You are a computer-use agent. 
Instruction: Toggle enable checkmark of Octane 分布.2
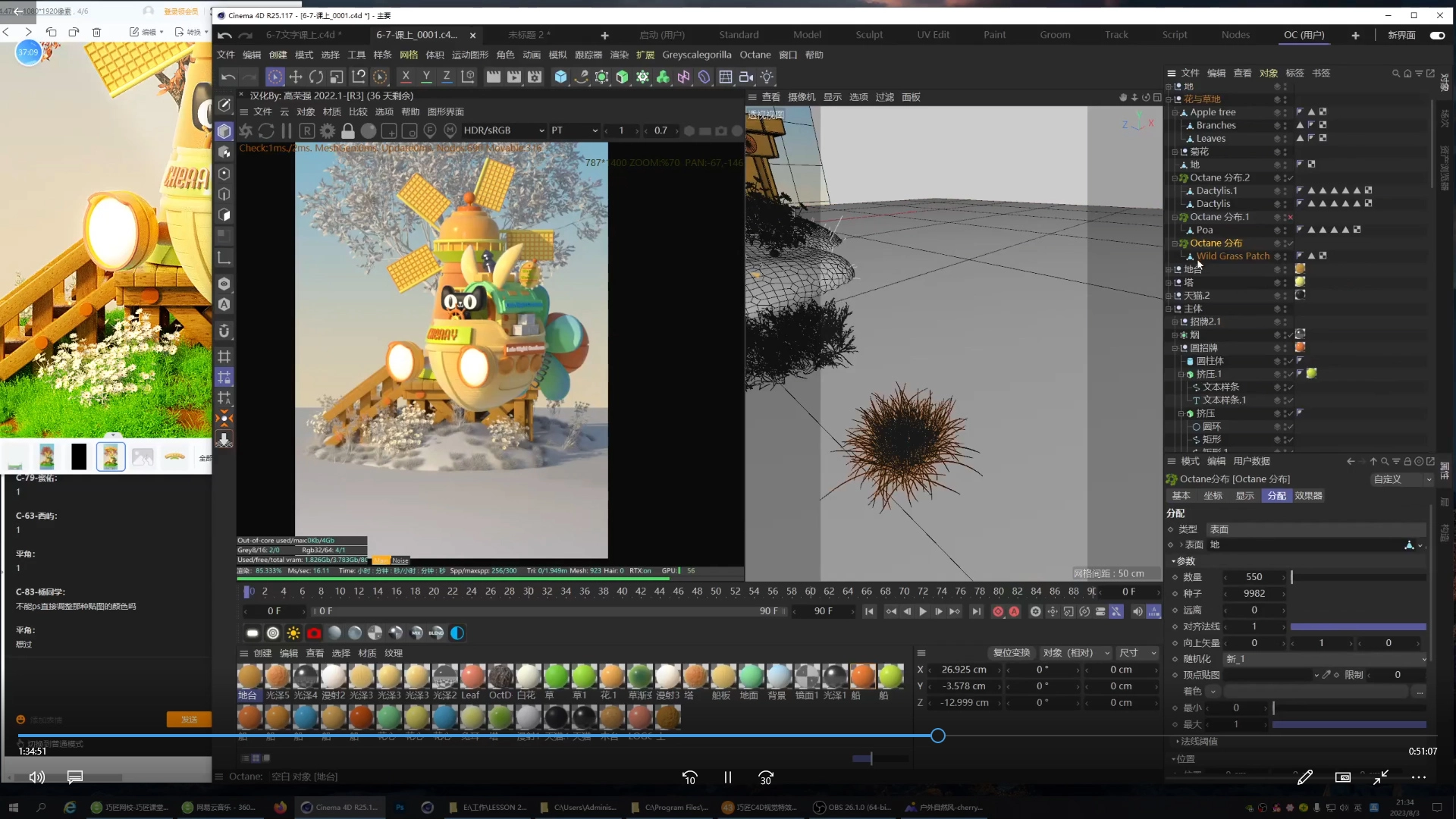tap(1290, 177)
